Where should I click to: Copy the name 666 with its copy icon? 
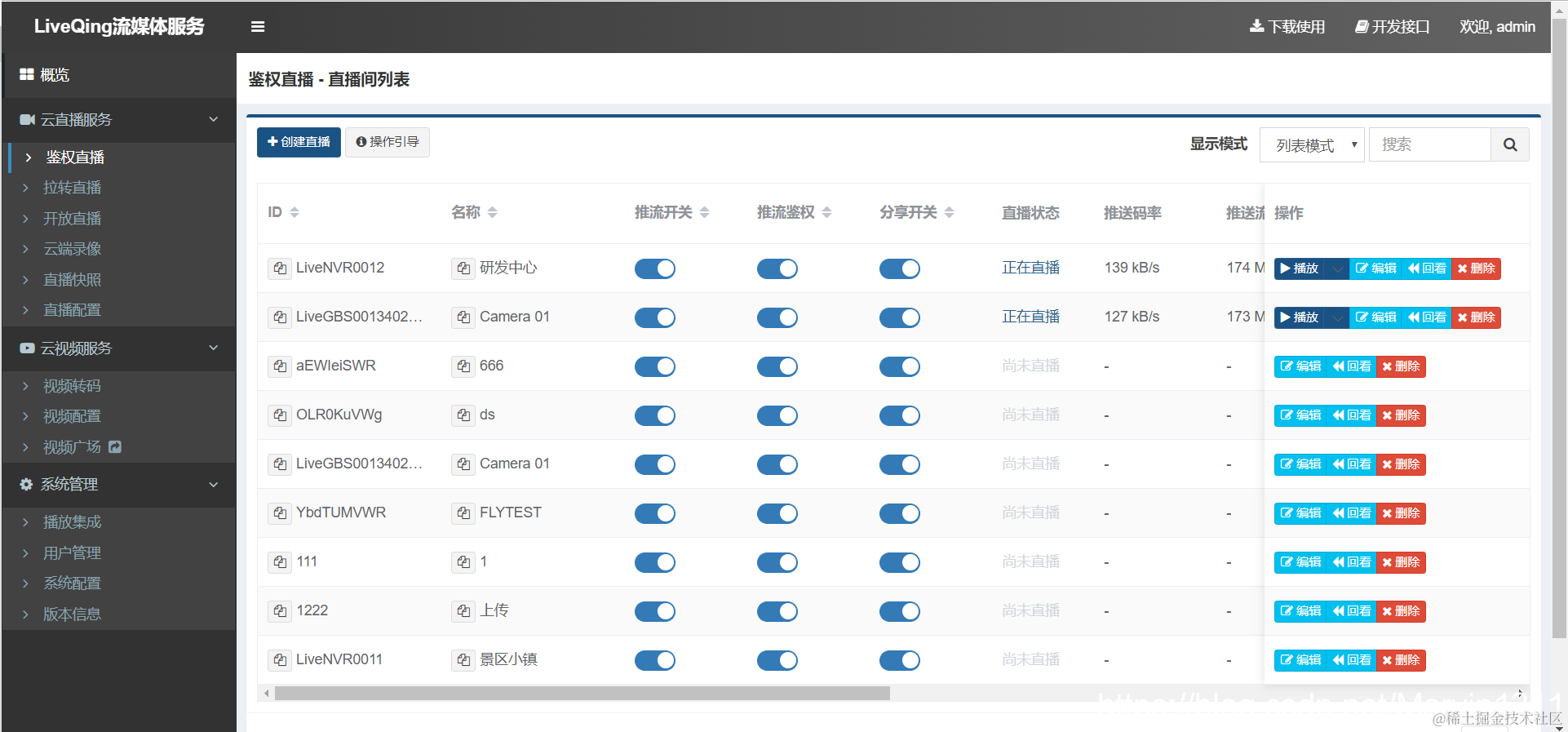pyautogui.click(x=463, y=366)
